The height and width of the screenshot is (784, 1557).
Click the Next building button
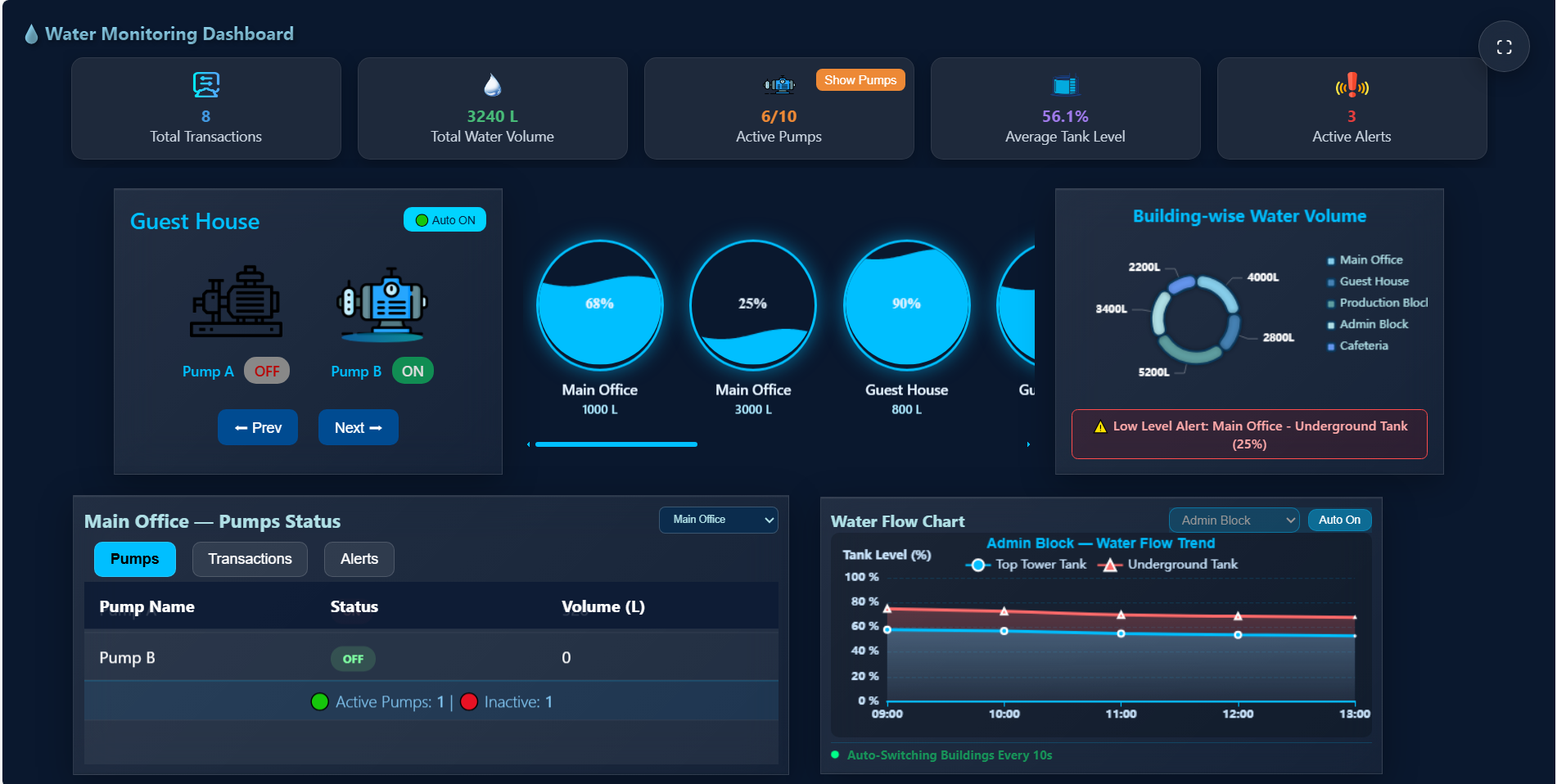[358, 427]
